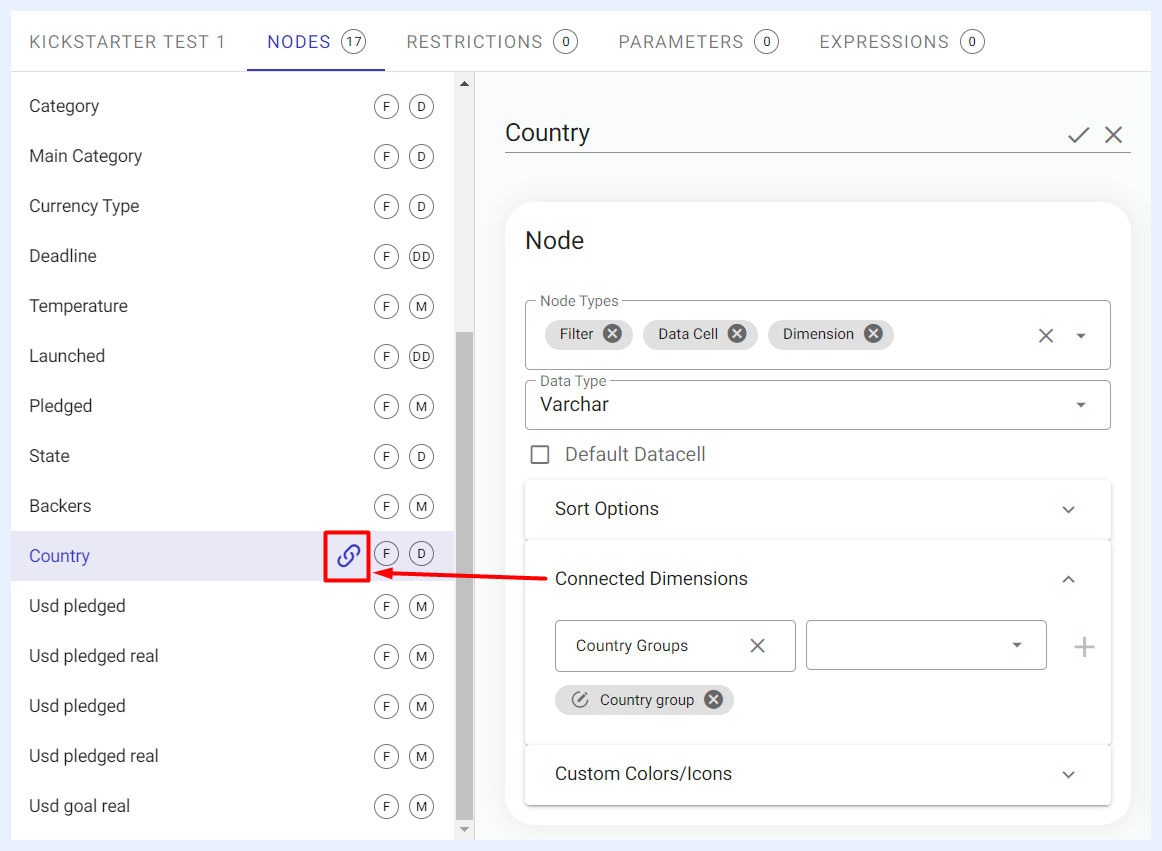
Task: Click the F badge on the Pledged row
Action: tap(386, 406)
